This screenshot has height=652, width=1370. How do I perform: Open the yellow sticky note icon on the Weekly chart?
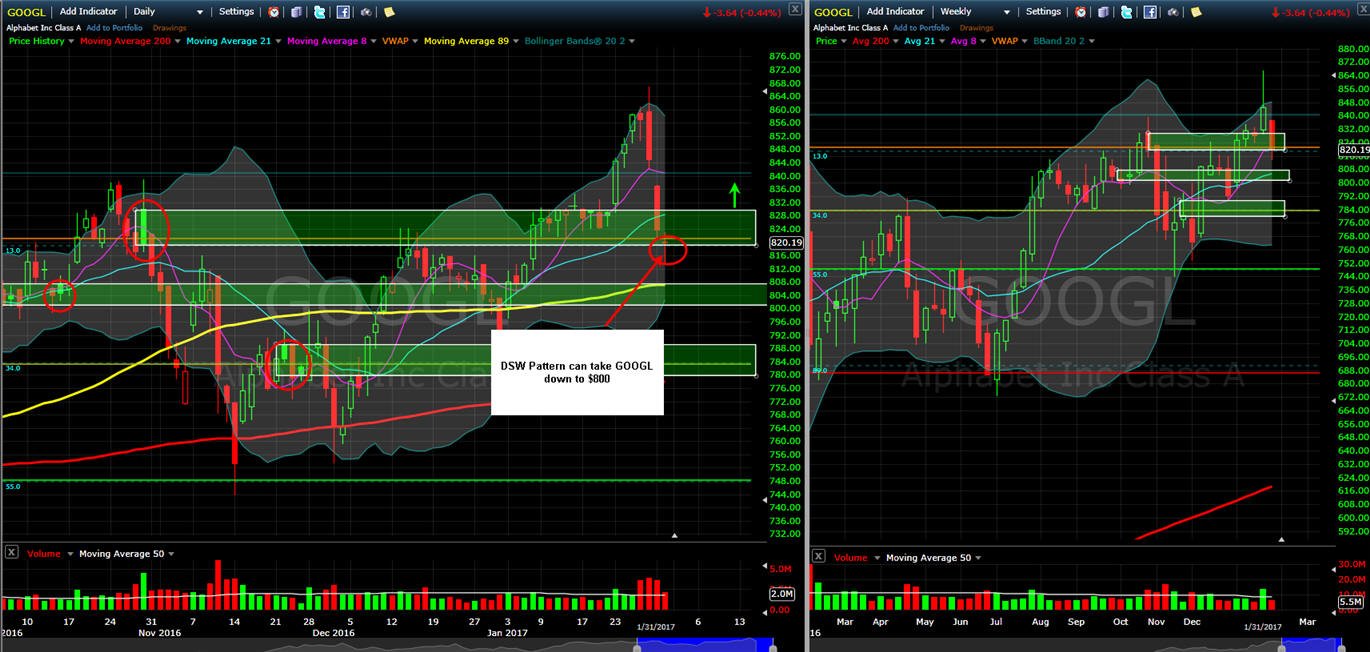pyautogui.click(x=1194, y=12)
